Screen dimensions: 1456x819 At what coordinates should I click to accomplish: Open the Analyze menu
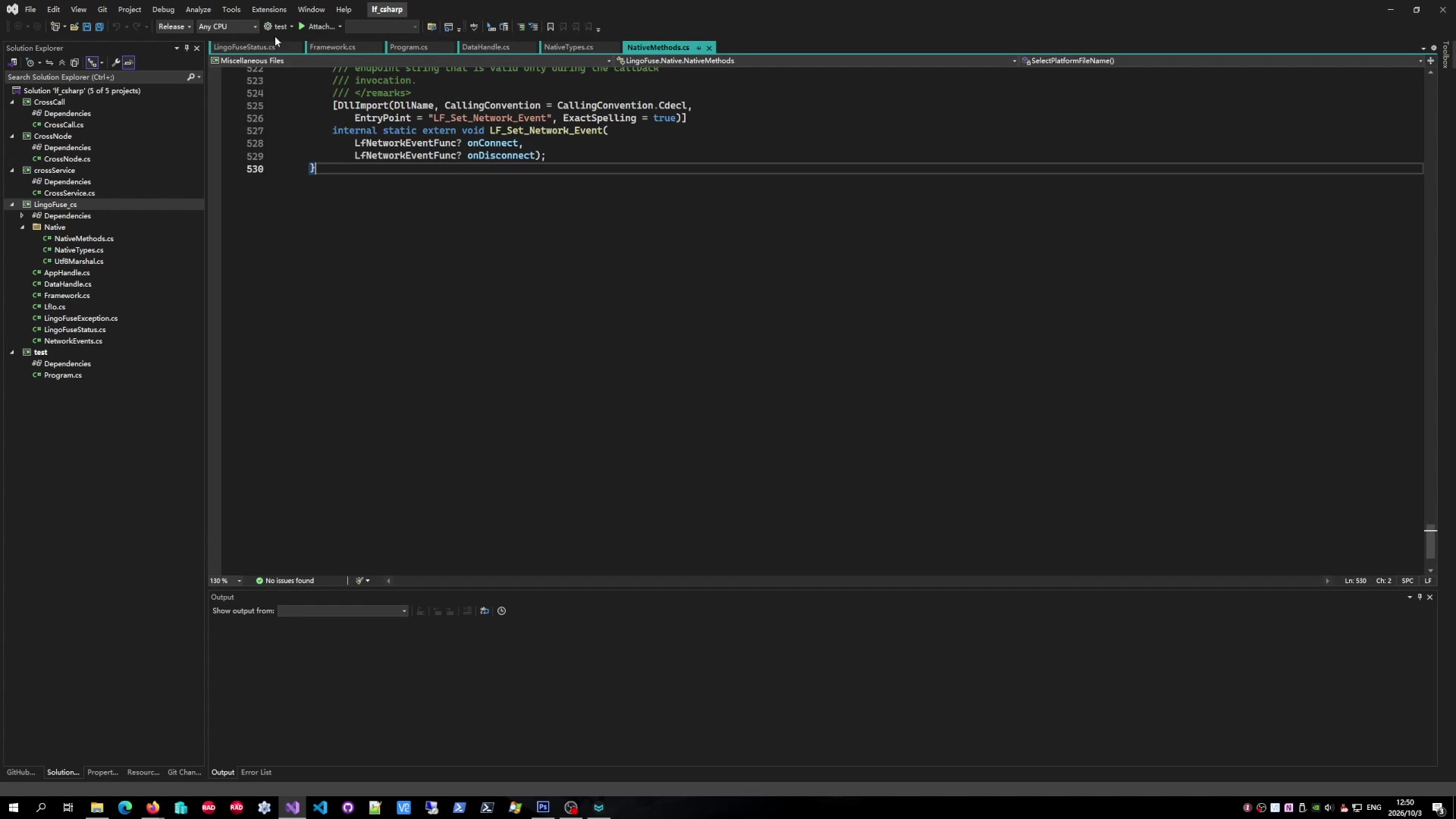pyautogui.click(x=198, y=10)
